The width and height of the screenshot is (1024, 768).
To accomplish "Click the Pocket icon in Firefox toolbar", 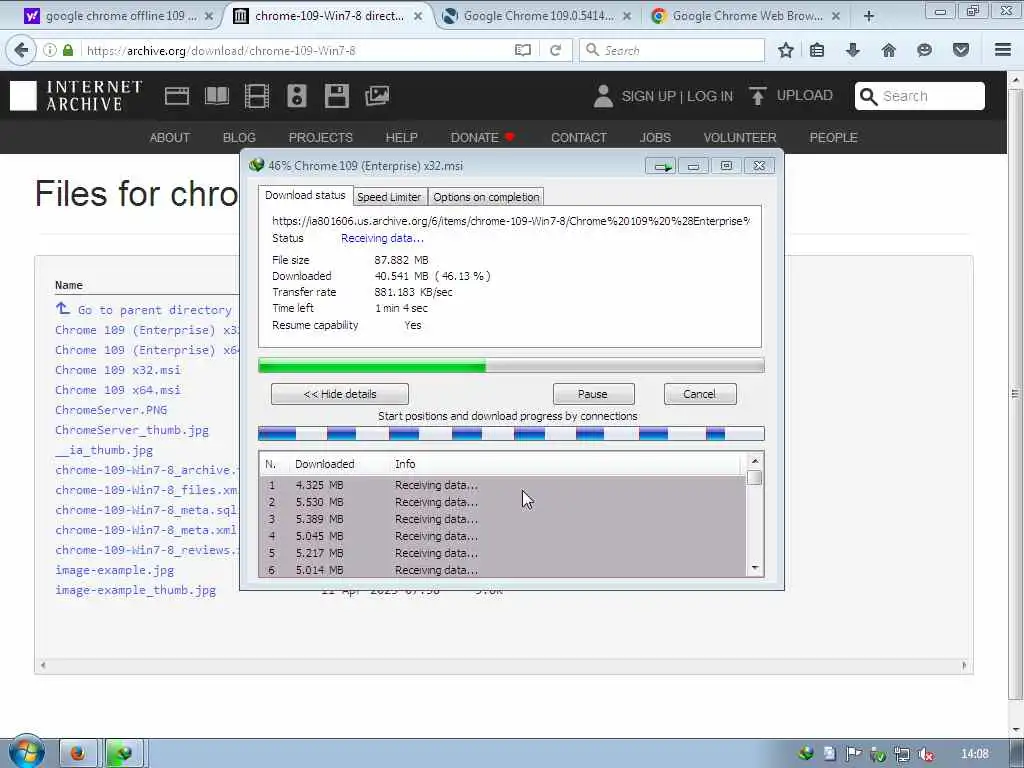I will (x=961, y=50).
